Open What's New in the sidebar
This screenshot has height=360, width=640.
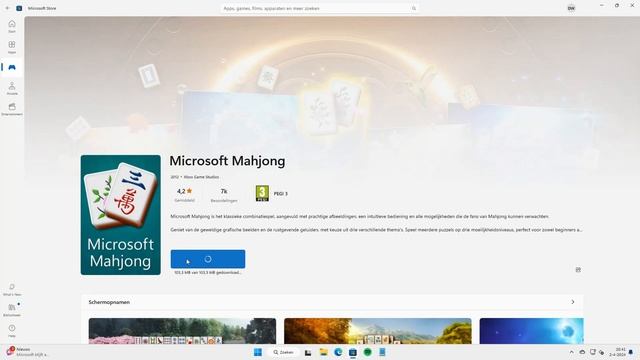[12, 289]
